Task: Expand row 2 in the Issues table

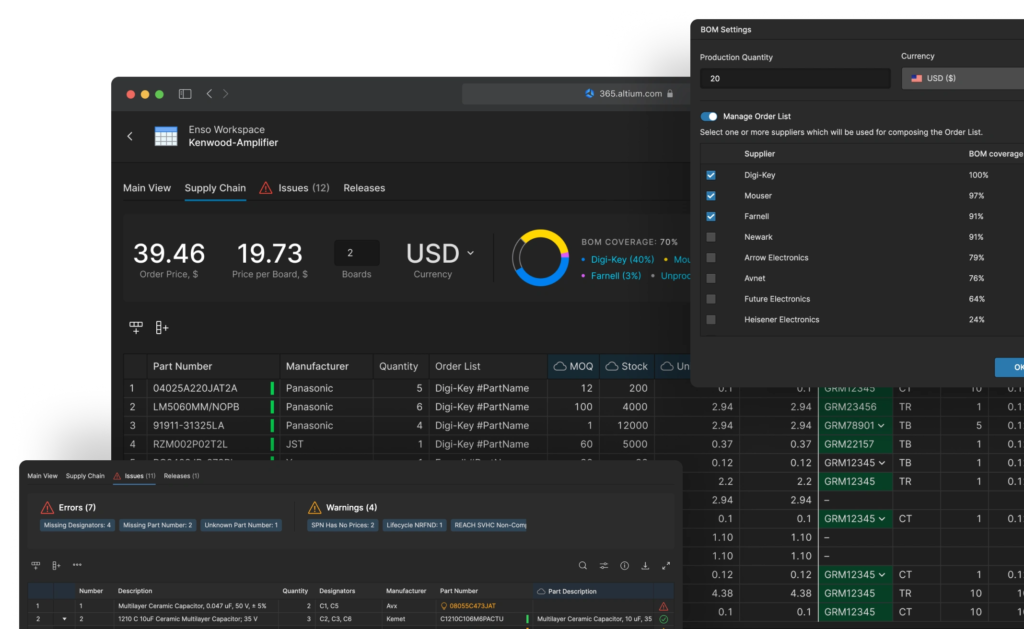Action: (64, 619)
